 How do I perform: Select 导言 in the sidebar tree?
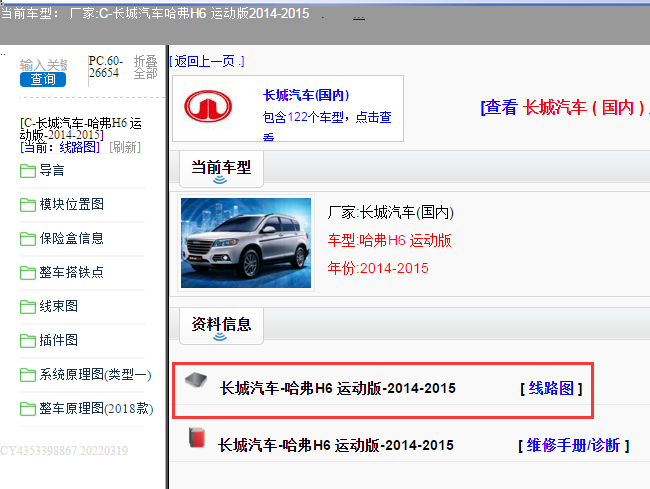tap(52, 170)
